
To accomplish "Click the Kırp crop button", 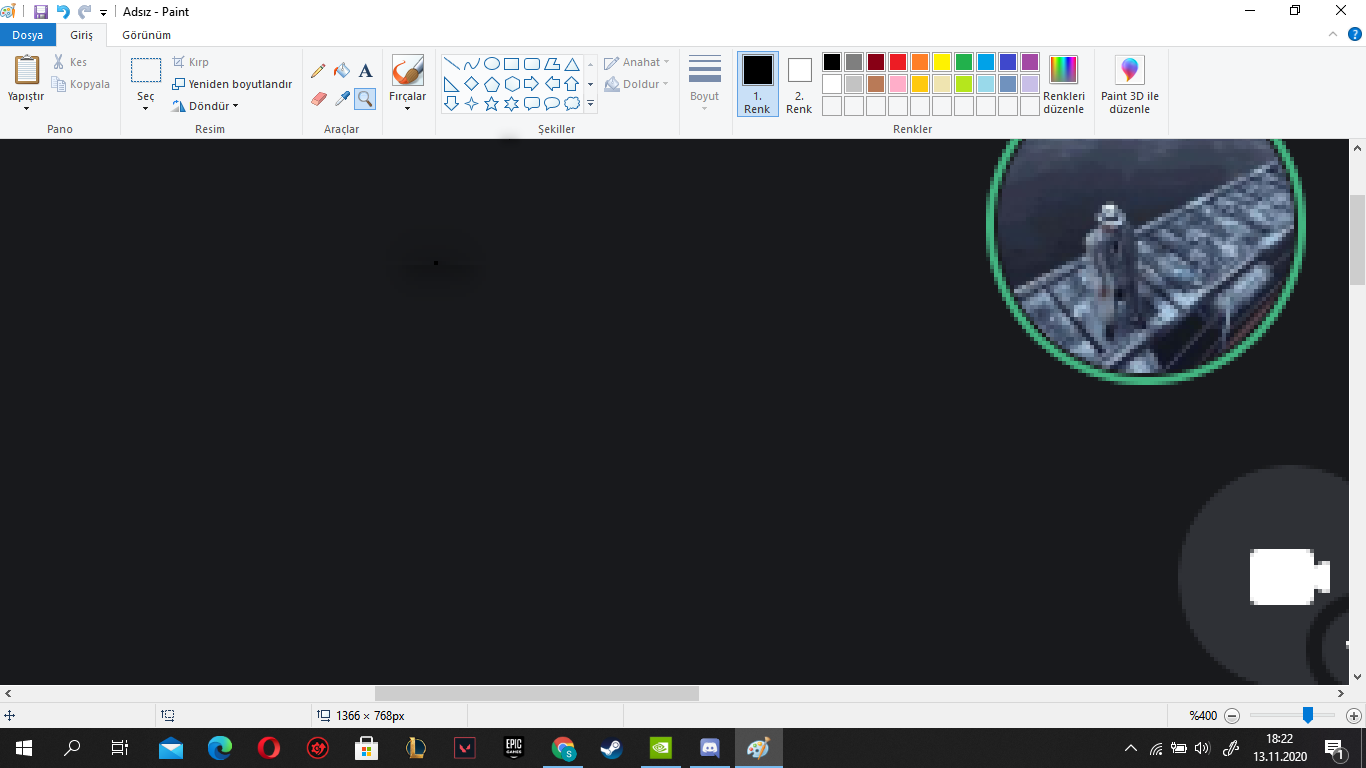I will click(191, 62).
